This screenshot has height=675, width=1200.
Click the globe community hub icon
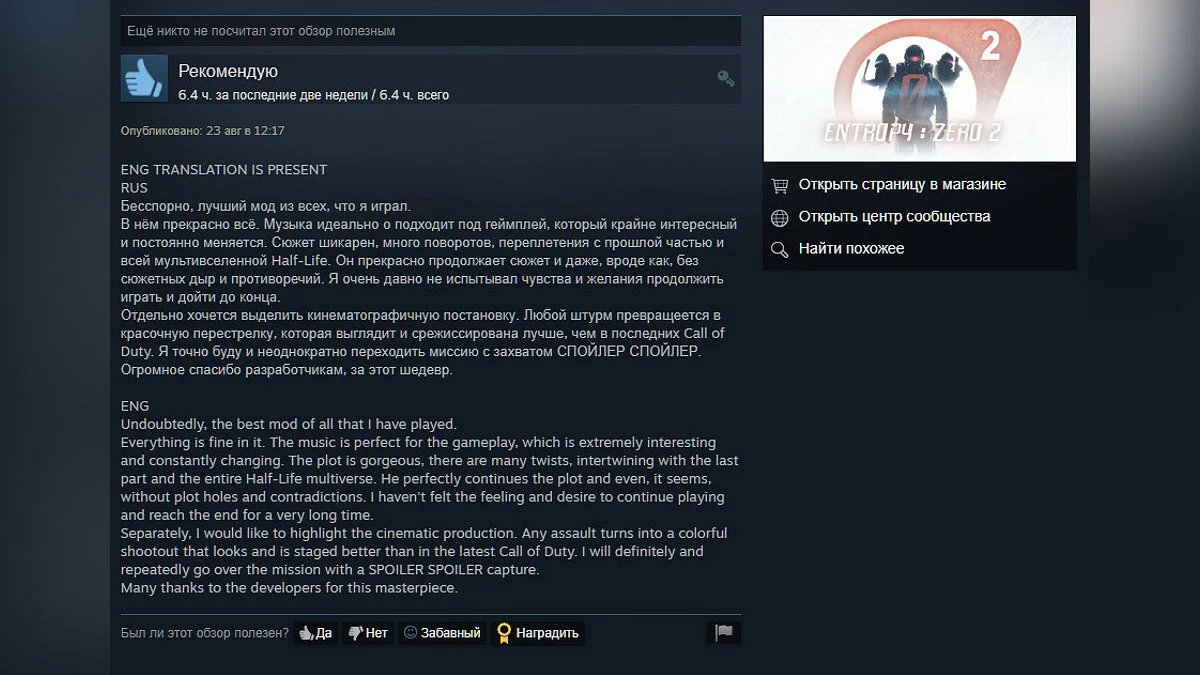(x=780, y=217)
